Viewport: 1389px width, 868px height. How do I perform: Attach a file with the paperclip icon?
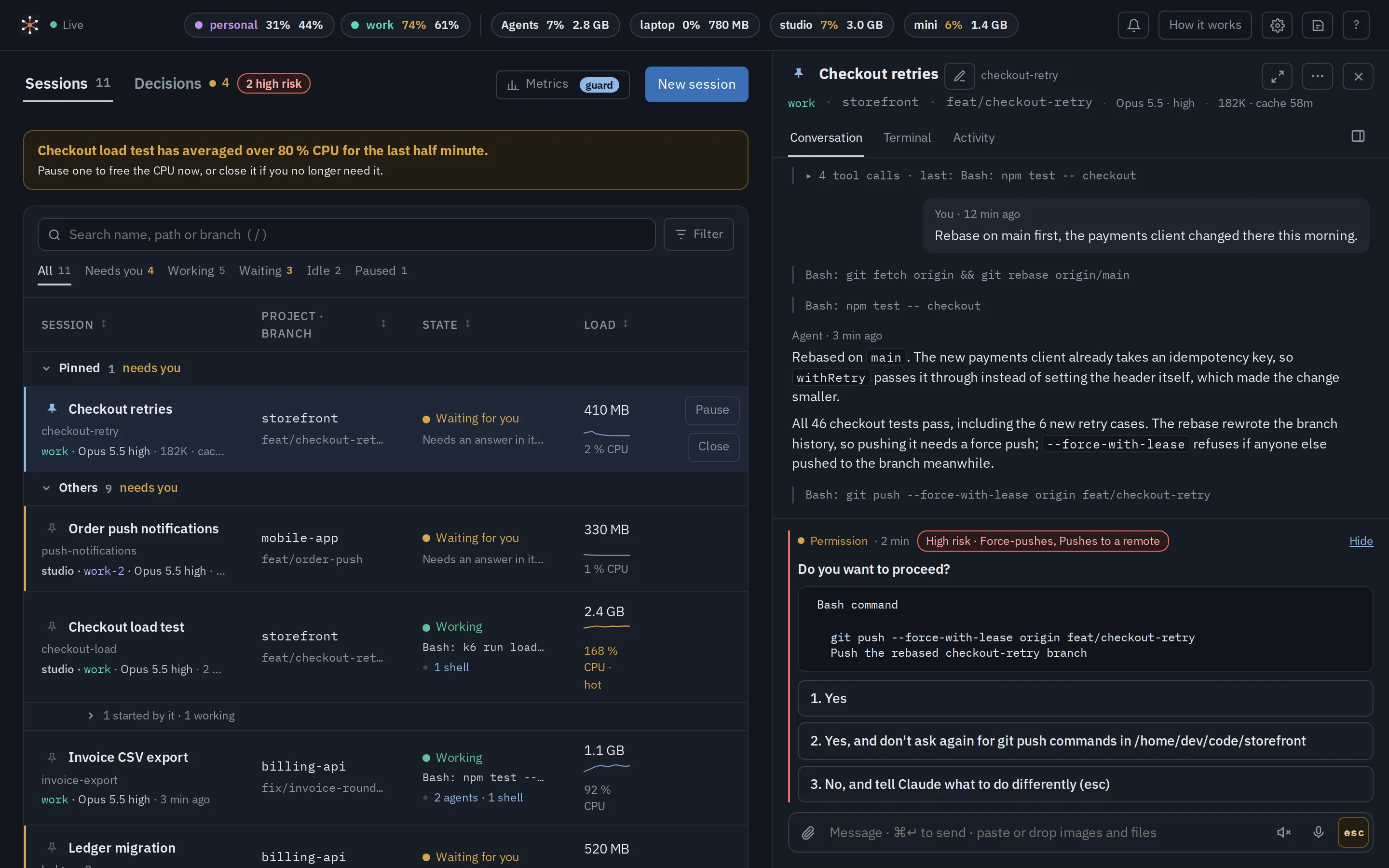pyautogui.click(x=808, y=832)
